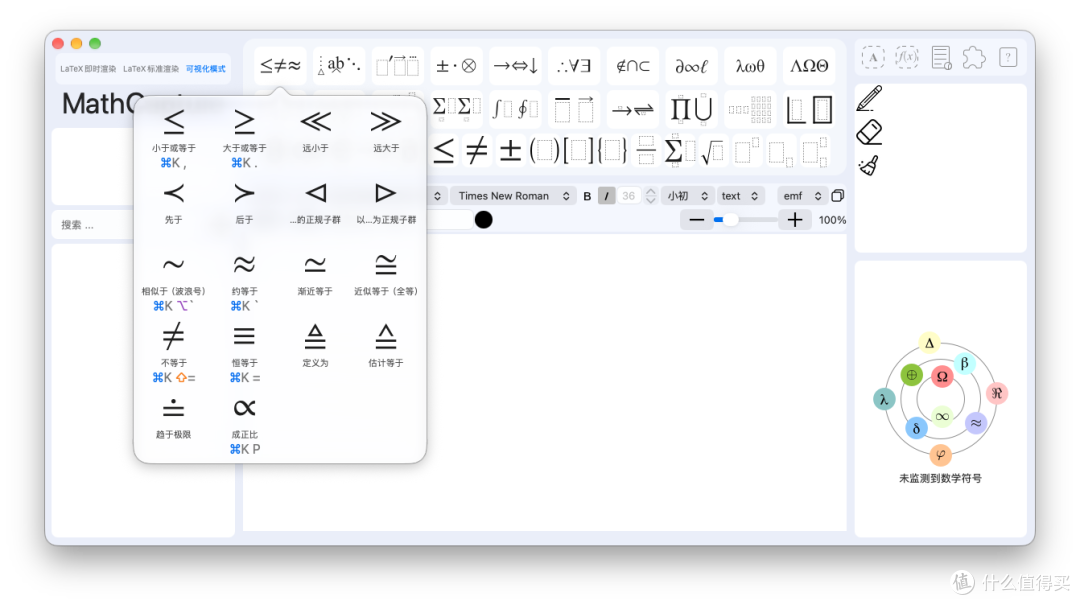Switch to LaTeX即时渲染 mode tab

88,69
